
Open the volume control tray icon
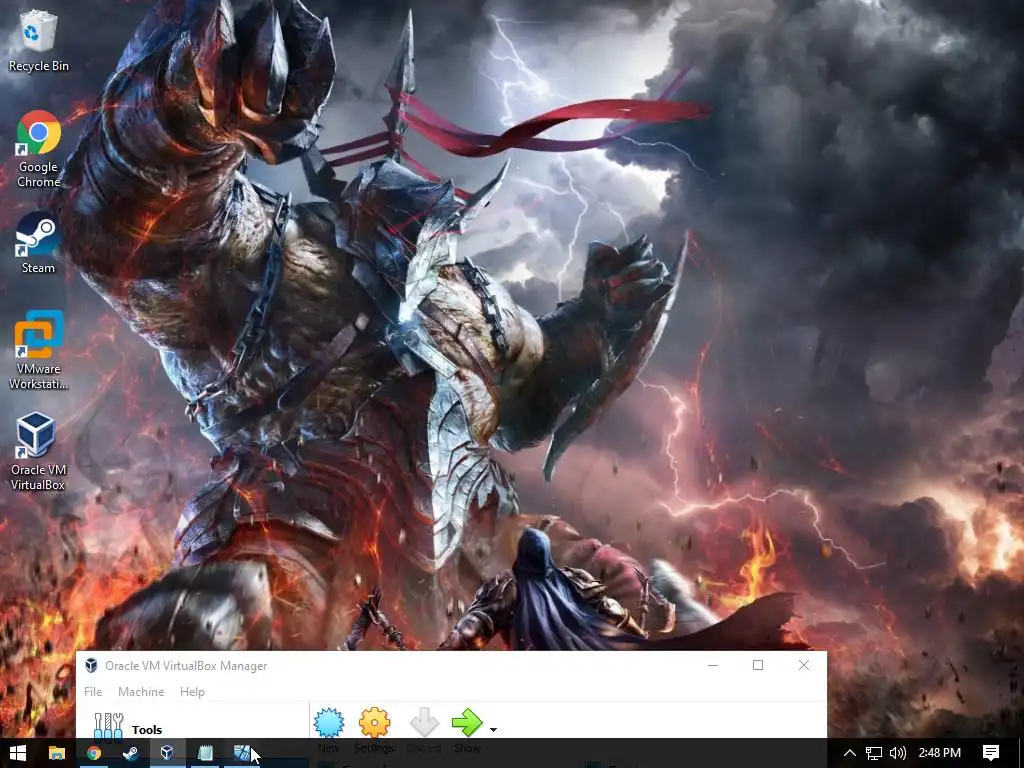point(898,753)
